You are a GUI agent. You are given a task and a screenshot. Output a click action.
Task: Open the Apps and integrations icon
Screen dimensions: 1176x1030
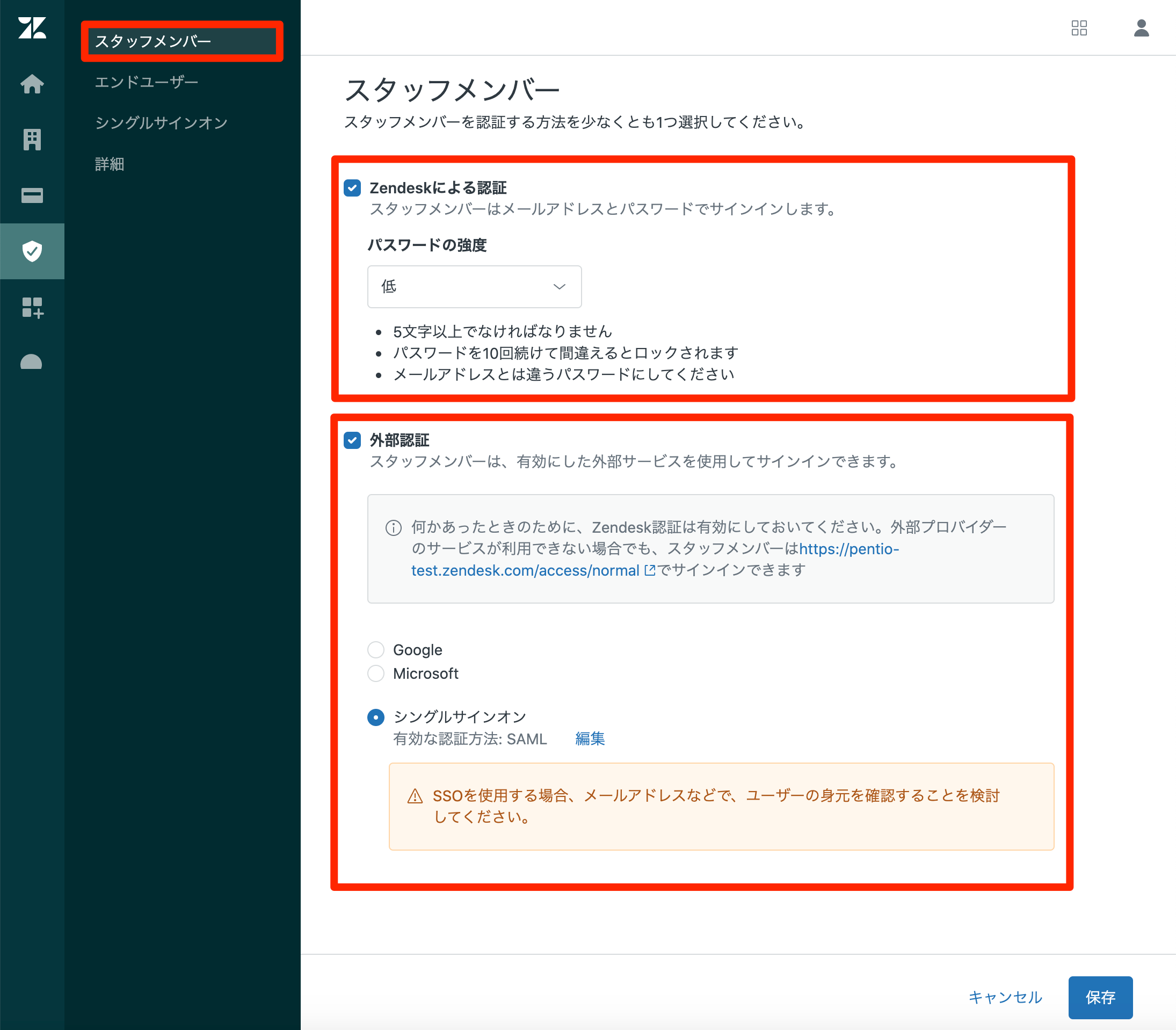click(32, 308)
